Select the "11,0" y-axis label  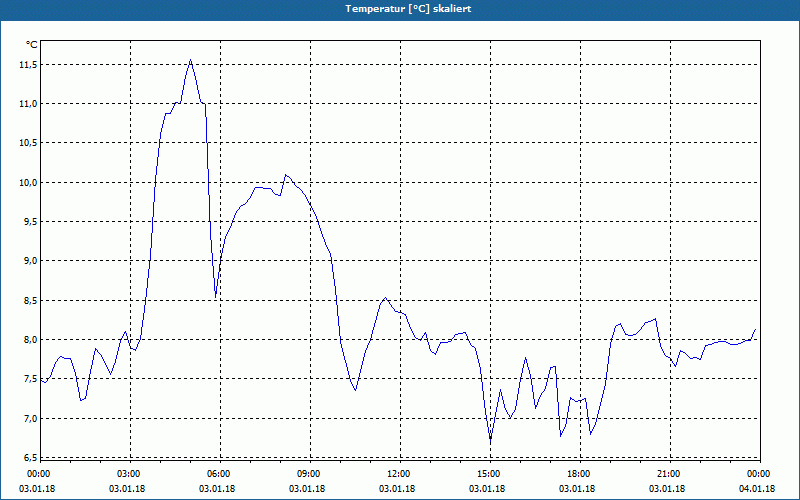(29, 104)
